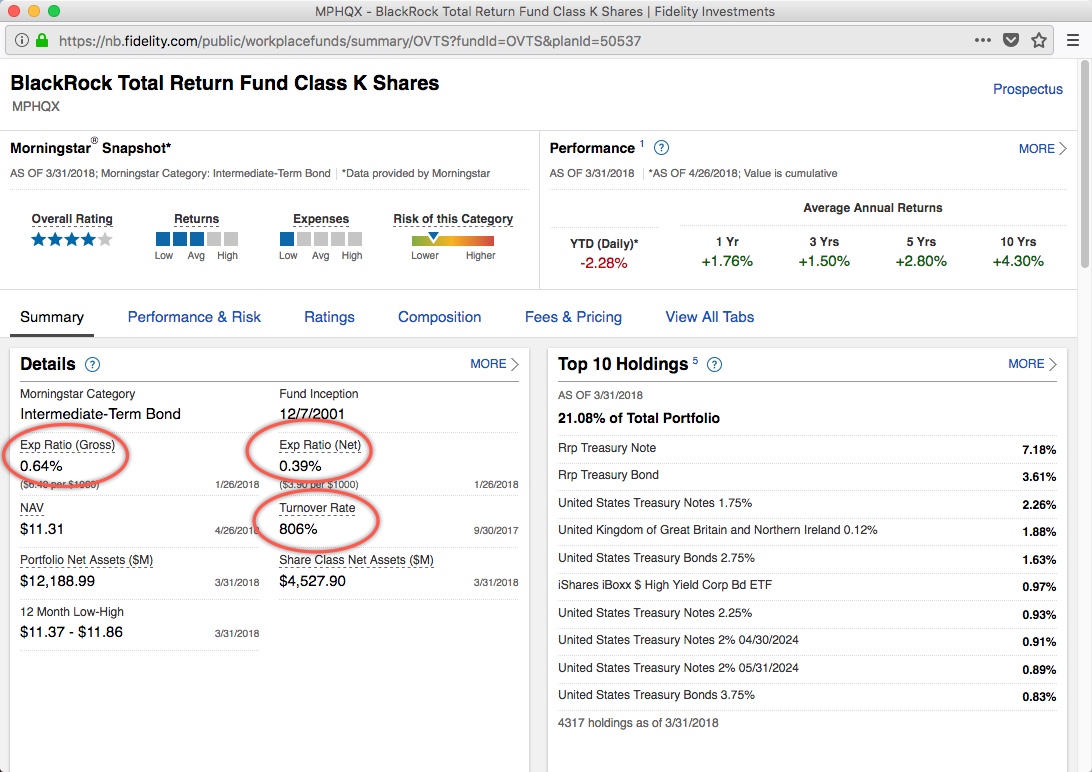The width and height of the screenshot is (1092, 772).
Task: Click the Expenses rating label
Action: pyautogui.click(x=320, y=219)
